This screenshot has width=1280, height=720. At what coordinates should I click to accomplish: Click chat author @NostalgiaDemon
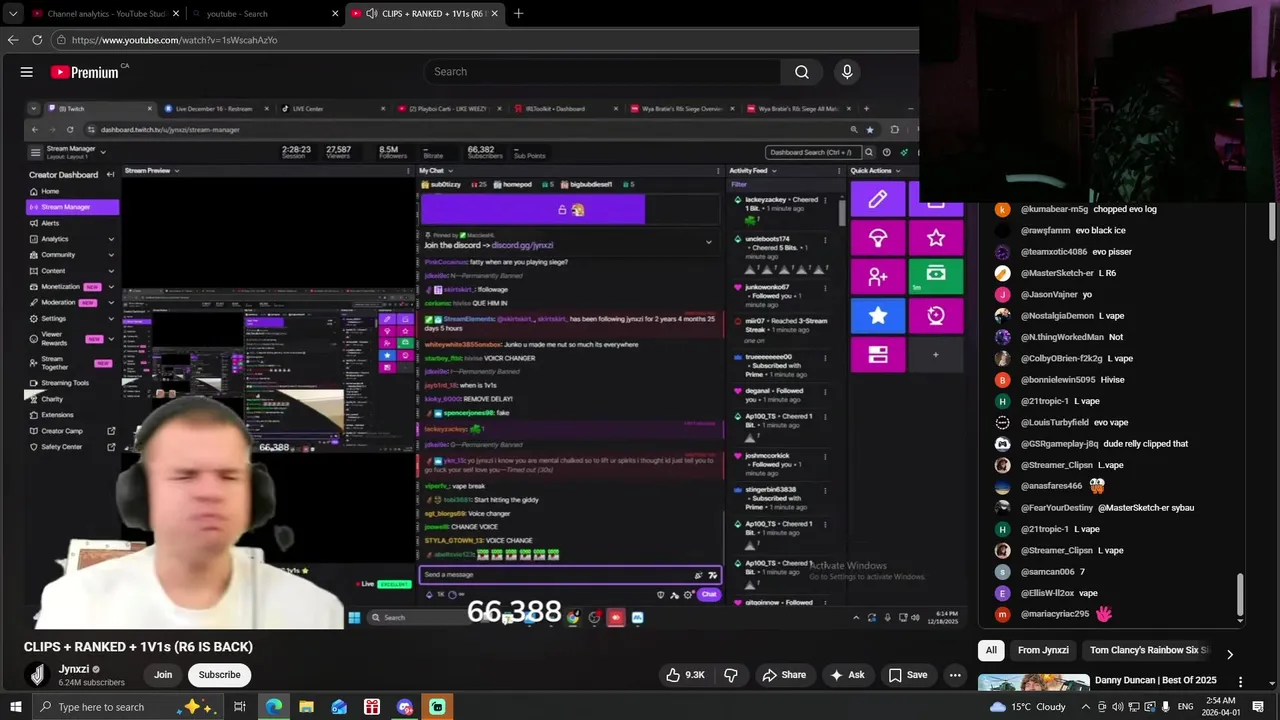point(1057,316)
